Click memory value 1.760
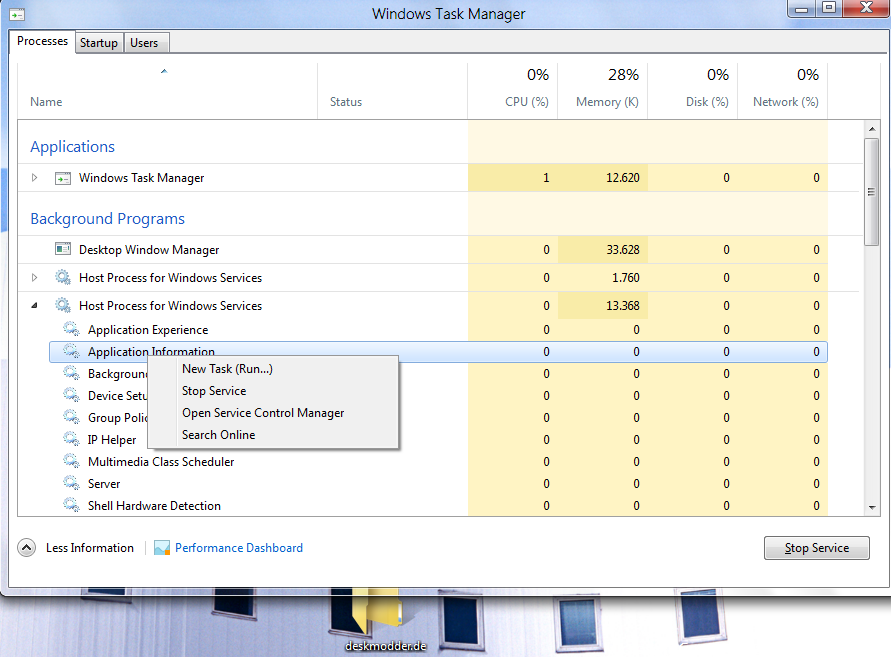The height and width of the screenshot is (657, 891). [x=626, y=277]
